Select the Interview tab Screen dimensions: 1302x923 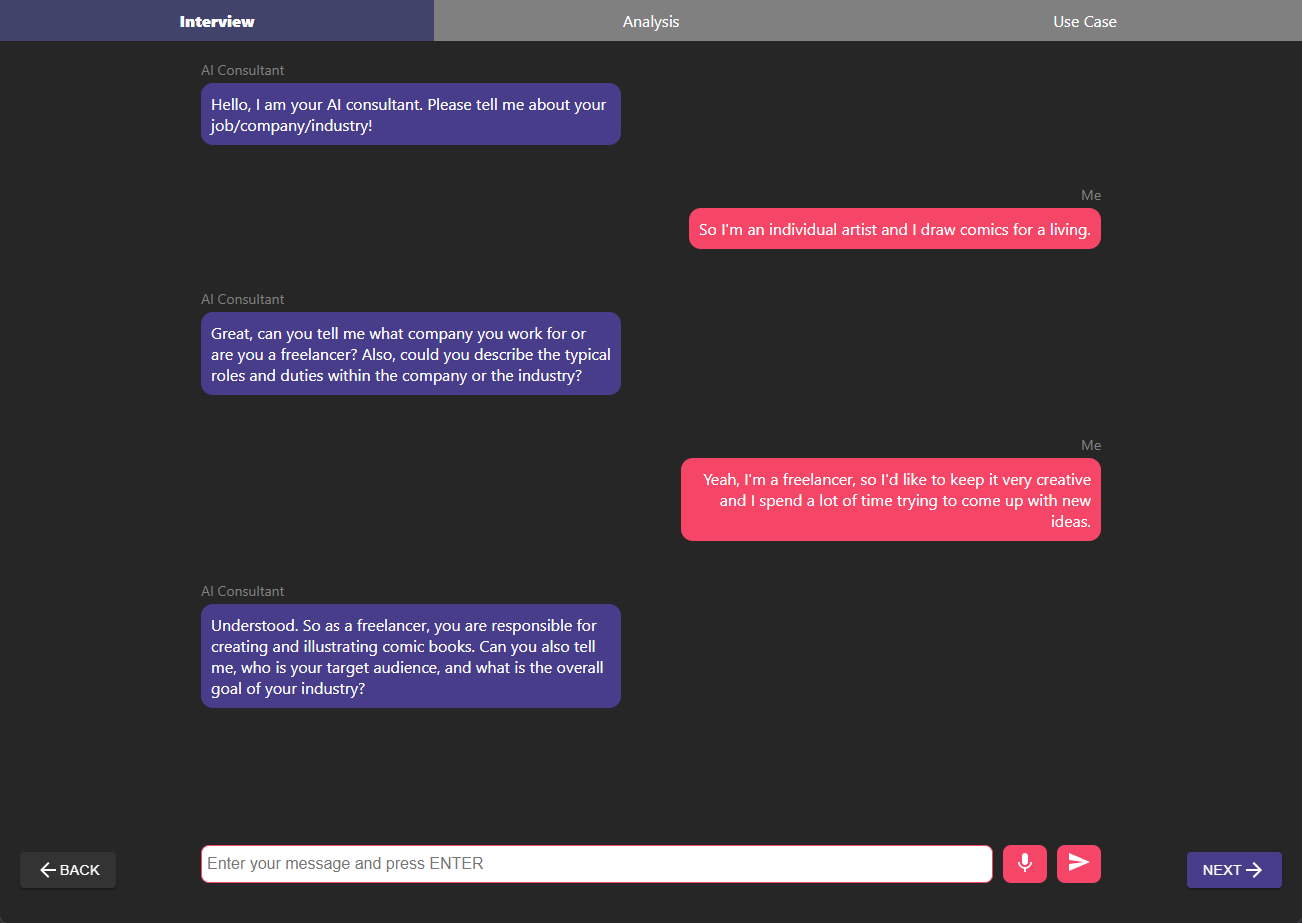[217, 21]
